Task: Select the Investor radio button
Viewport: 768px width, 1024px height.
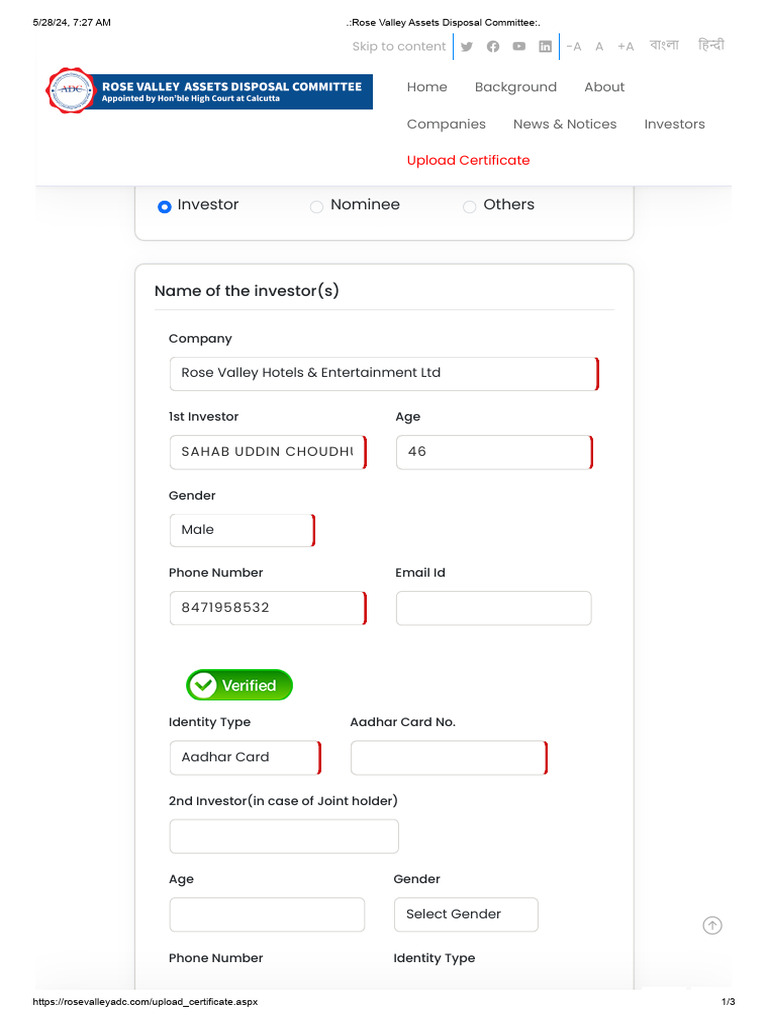Action: (165, 206)
